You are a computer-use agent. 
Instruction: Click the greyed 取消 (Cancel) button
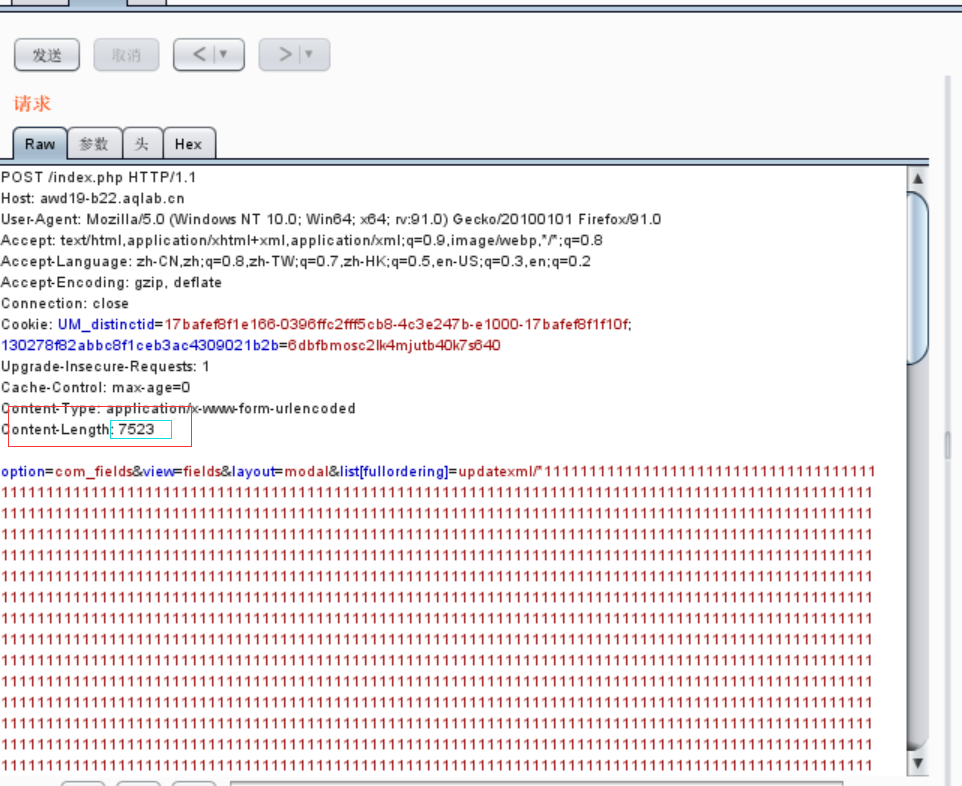(126, 55)
